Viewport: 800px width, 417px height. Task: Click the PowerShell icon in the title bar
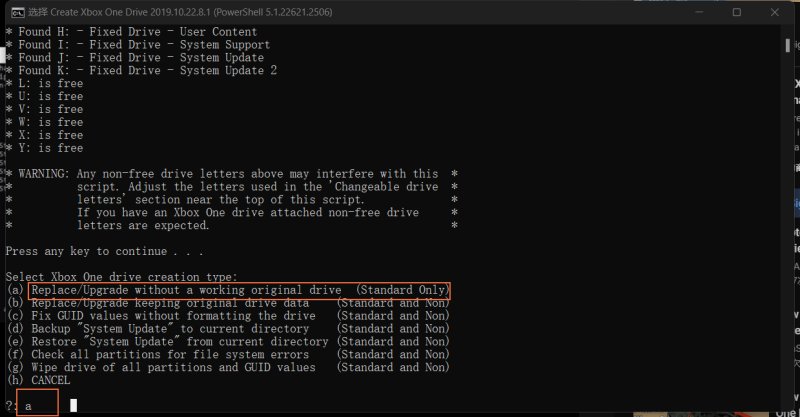[14, 12]
